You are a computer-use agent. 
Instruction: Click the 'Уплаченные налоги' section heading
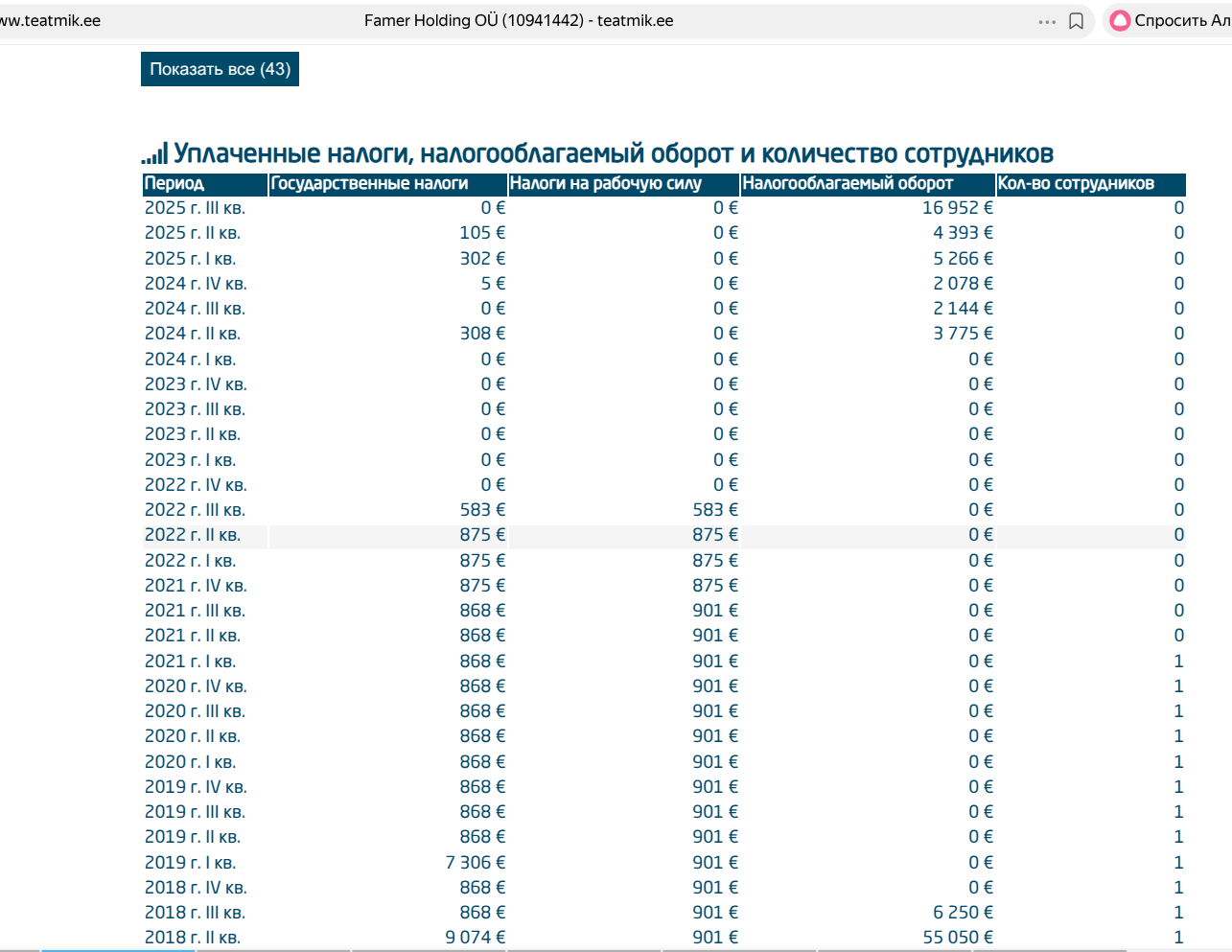613,154
